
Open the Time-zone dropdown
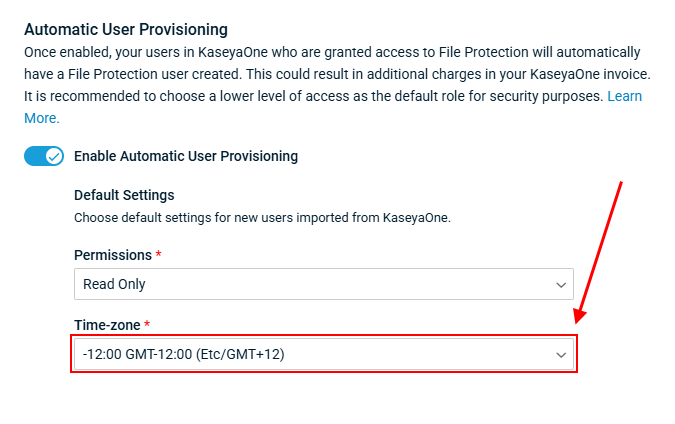[323, 354]
